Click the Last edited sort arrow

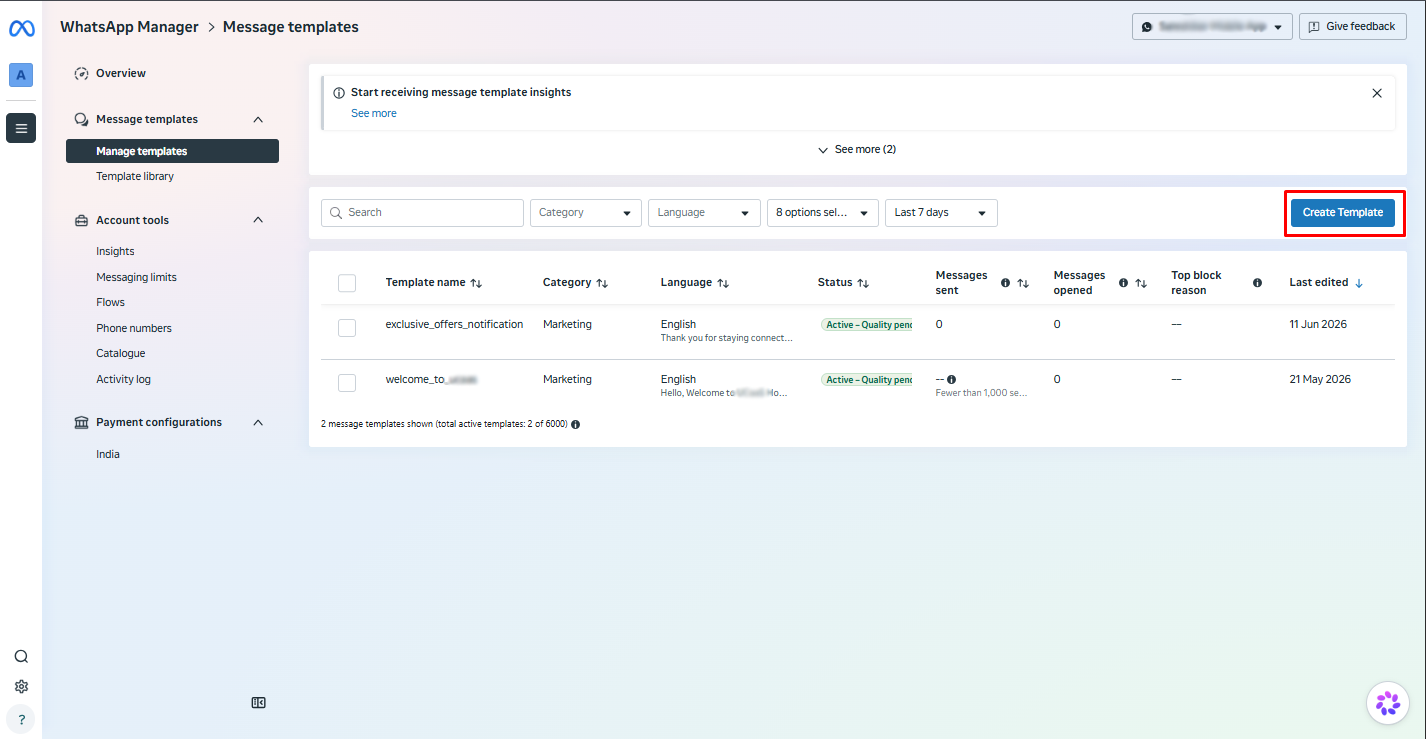[1359, 283]
